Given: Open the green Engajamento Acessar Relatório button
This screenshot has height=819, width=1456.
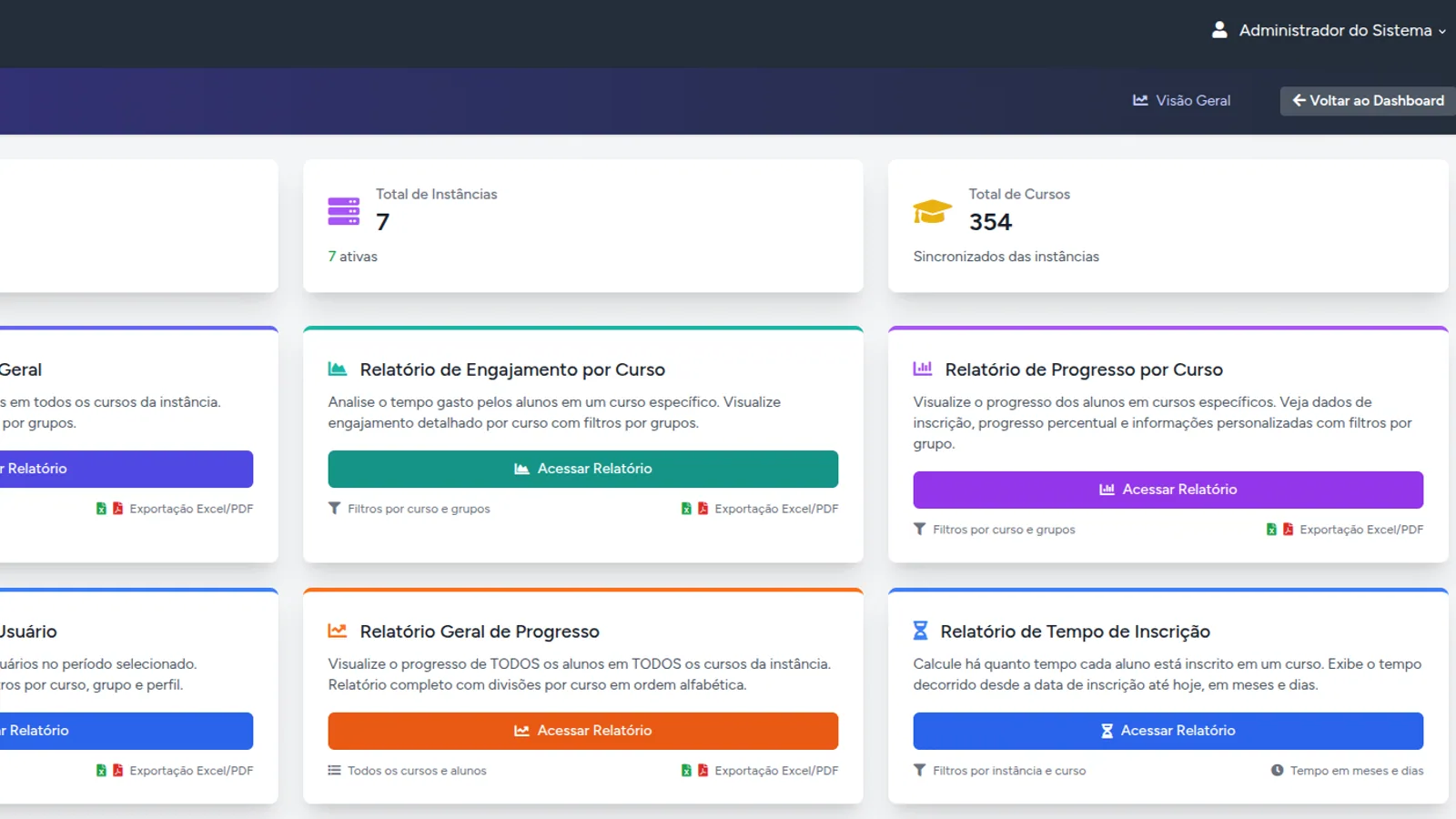Looking at the screenshot, I should coord(583,469).
